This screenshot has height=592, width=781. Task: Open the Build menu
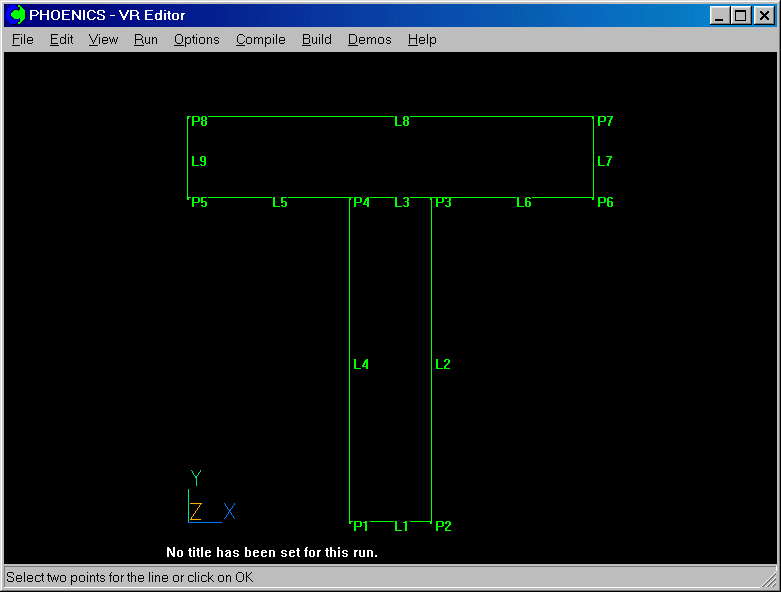(316, 40)
